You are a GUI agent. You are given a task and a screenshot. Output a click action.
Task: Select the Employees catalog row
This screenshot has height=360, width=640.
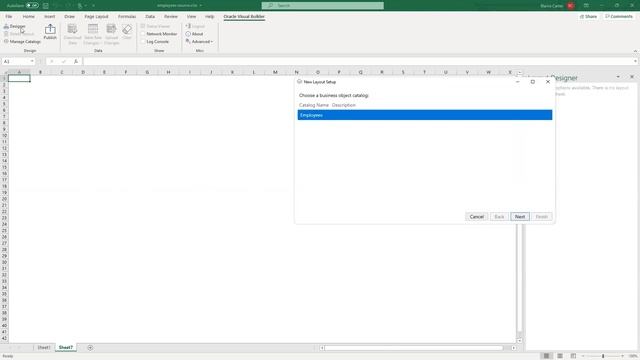pyautogui.click(x=425, y=115)
